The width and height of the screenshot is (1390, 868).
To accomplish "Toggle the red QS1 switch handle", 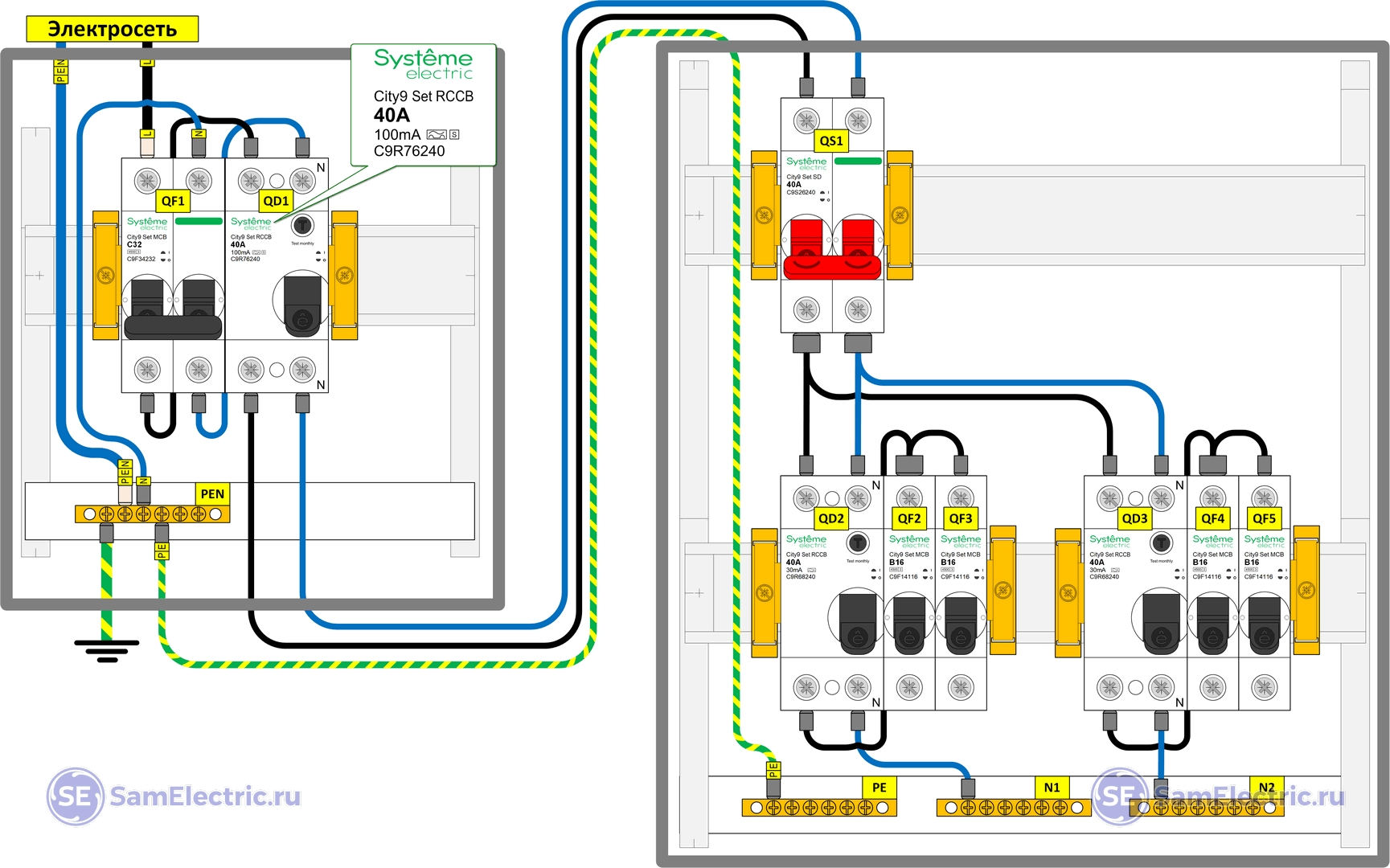I will pos(832,249).
